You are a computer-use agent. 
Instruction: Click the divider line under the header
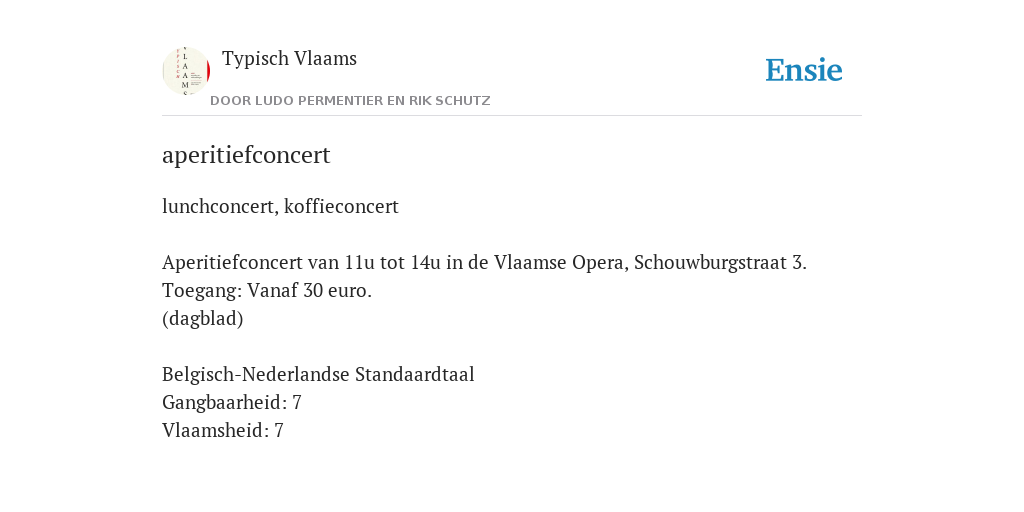[x=512, y=116]
